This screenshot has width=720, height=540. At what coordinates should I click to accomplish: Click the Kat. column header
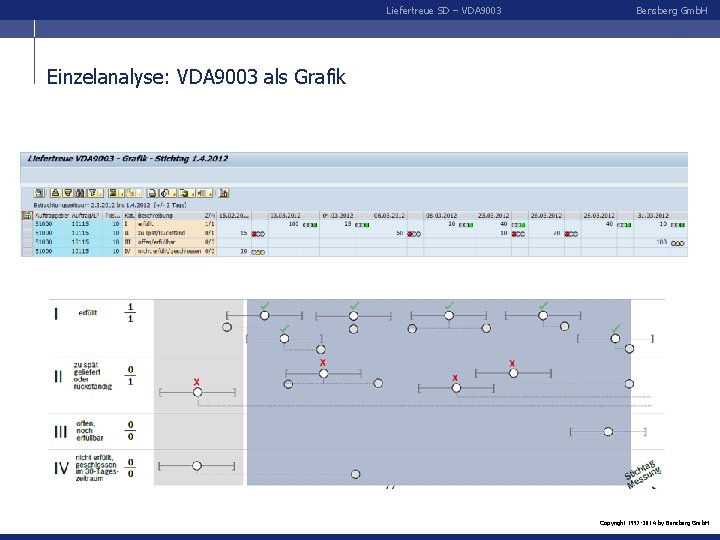pyautogui.click(x=129, y=215)
